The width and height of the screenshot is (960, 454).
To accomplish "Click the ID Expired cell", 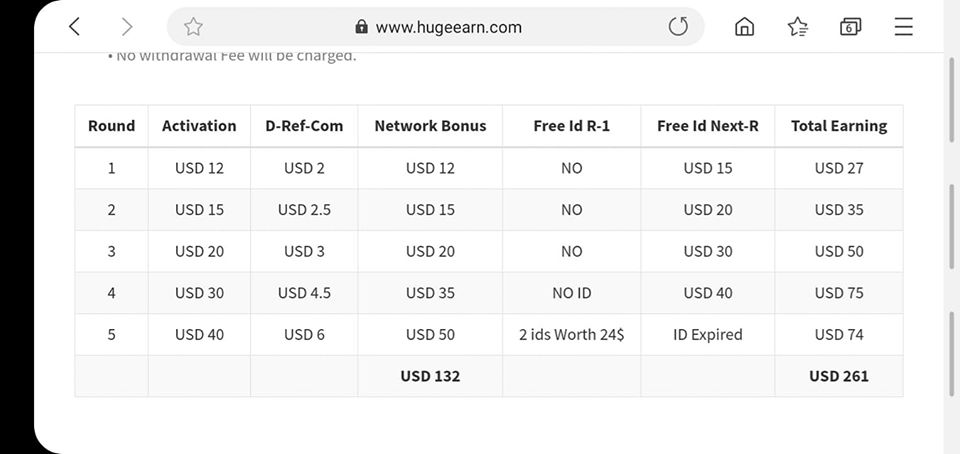I will pyautogui.click(x=707, y=334).
